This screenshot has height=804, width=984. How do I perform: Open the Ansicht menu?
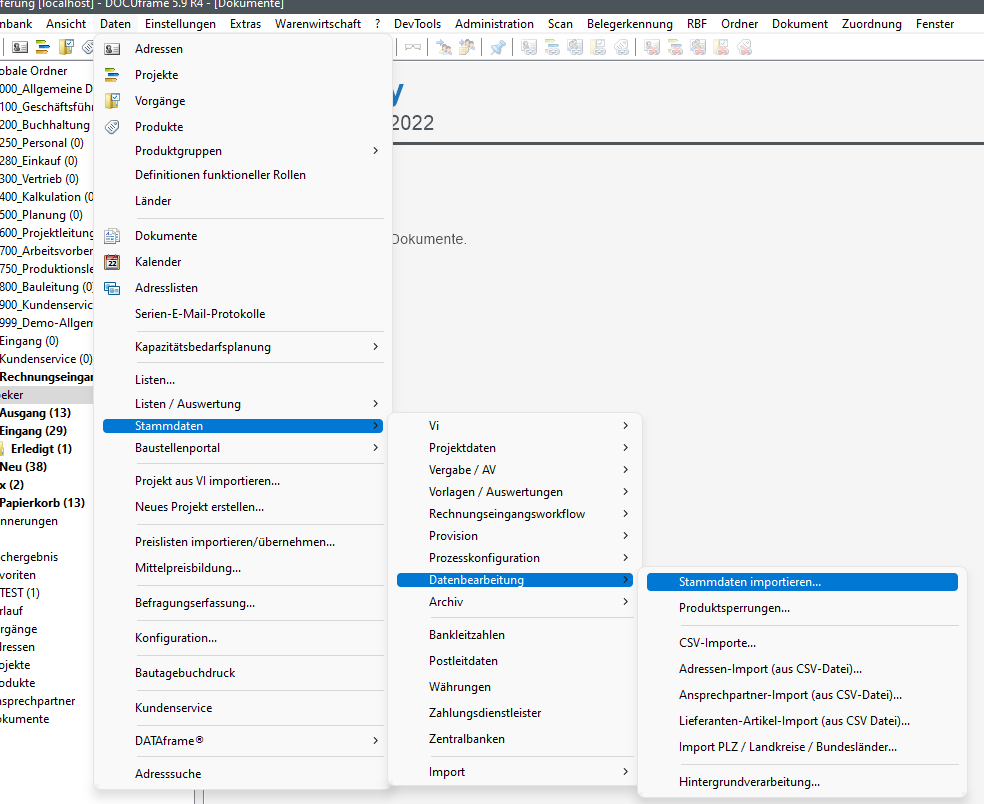[66, 24]
